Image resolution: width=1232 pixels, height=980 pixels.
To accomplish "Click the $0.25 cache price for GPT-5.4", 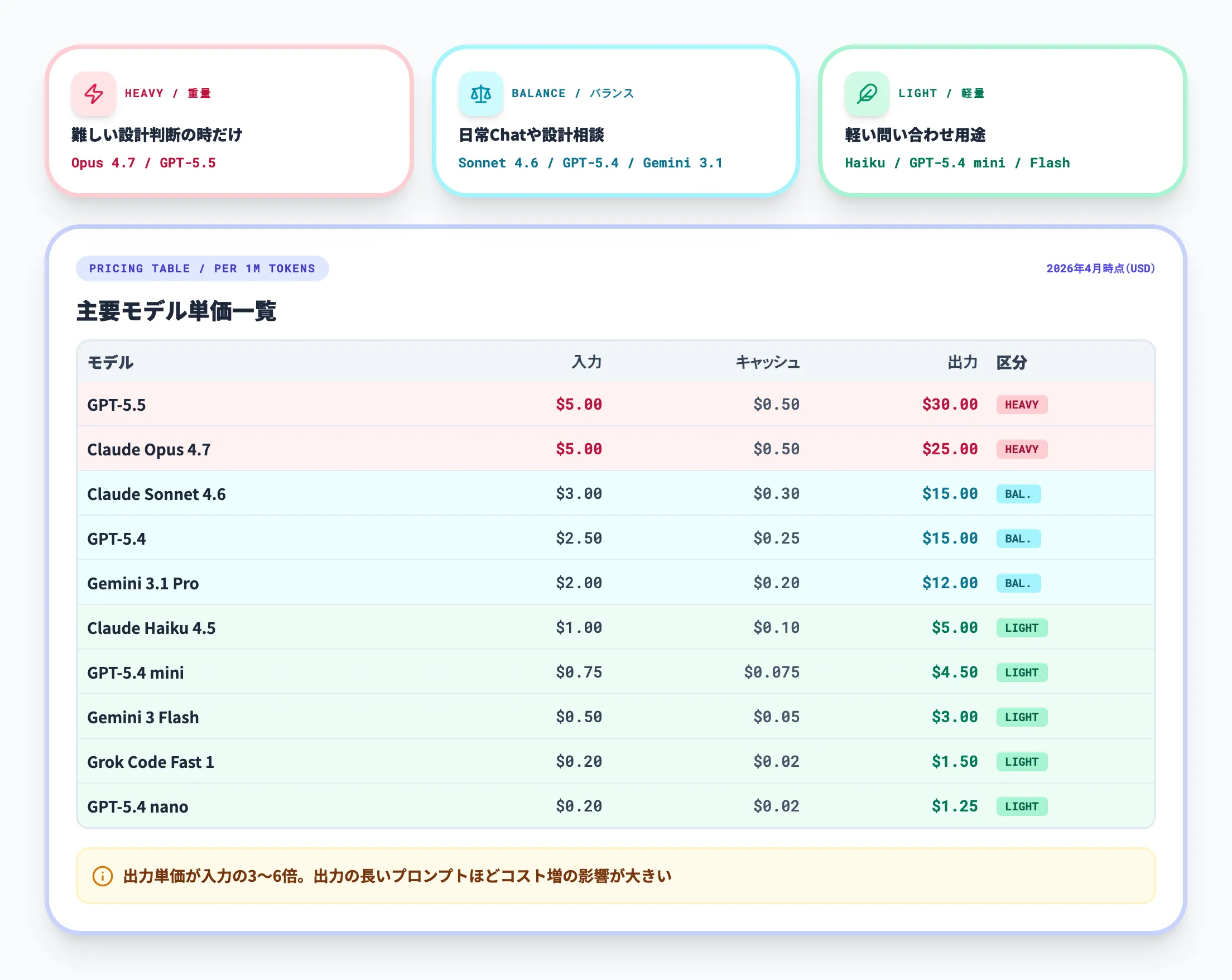I will tap(777, 539).
